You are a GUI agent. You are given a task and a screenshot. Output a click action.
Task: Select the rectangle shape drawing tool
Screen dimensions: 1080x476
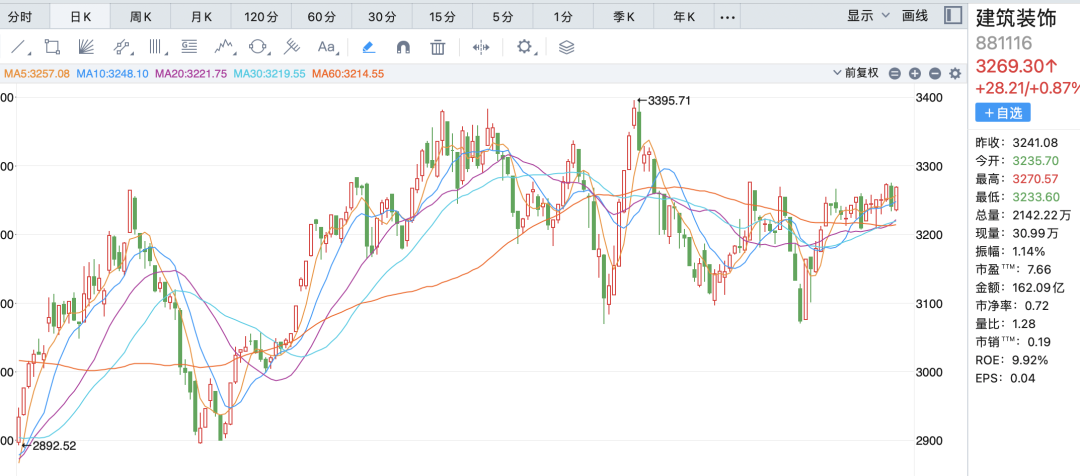52,47
